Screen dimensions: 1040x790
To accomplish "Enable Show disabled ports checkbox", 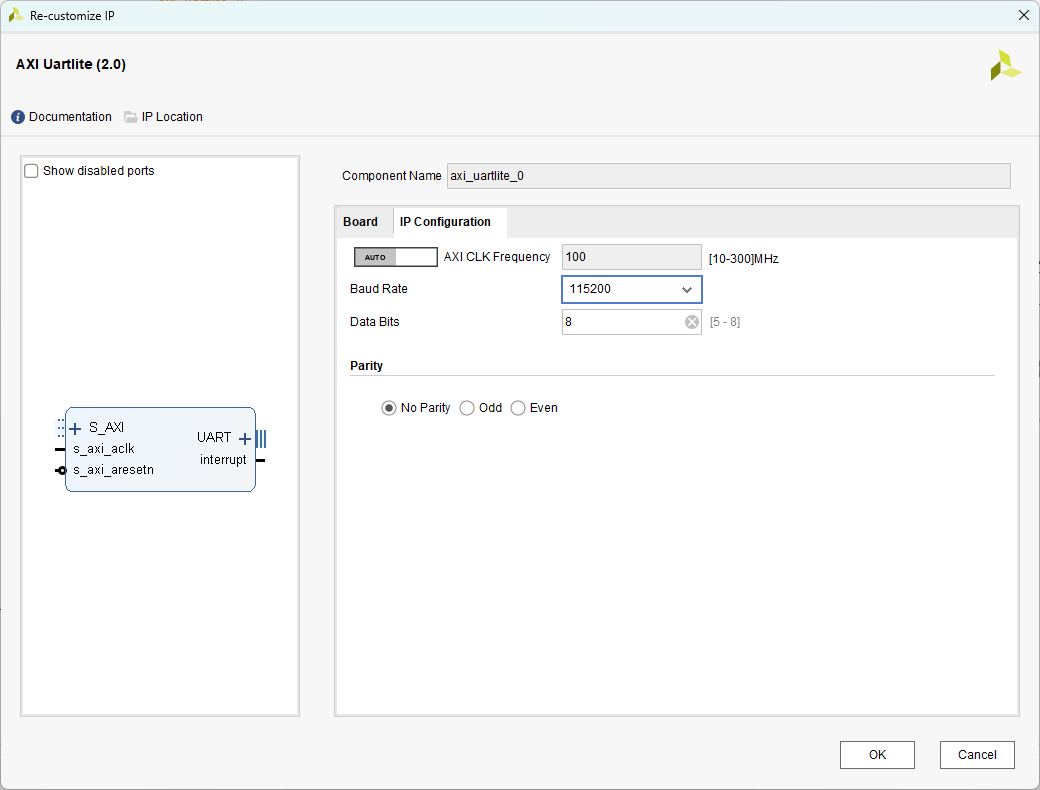I will pos(31,171).
